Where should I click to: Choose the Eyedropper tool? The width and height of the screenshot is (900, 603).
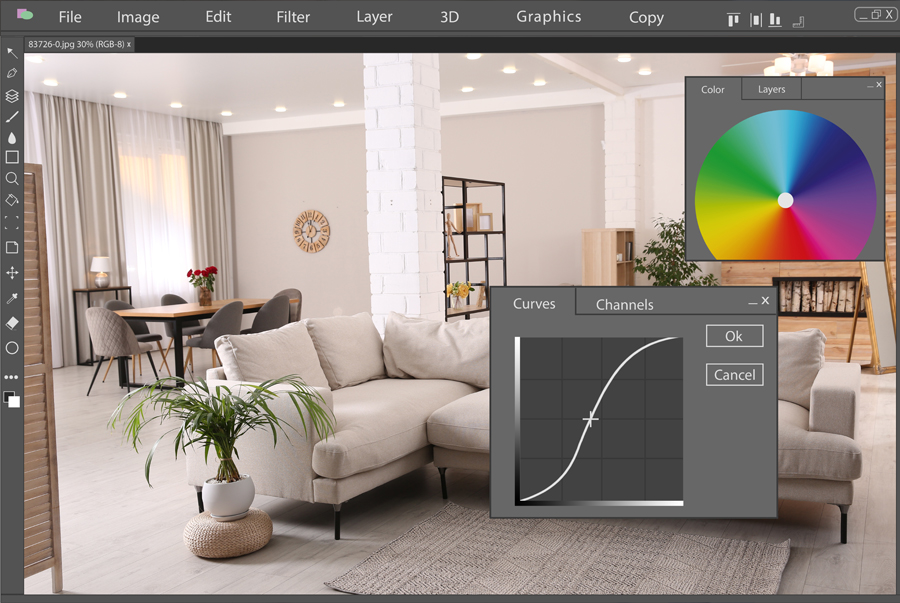pyautogui.click(x=12, y=298)
